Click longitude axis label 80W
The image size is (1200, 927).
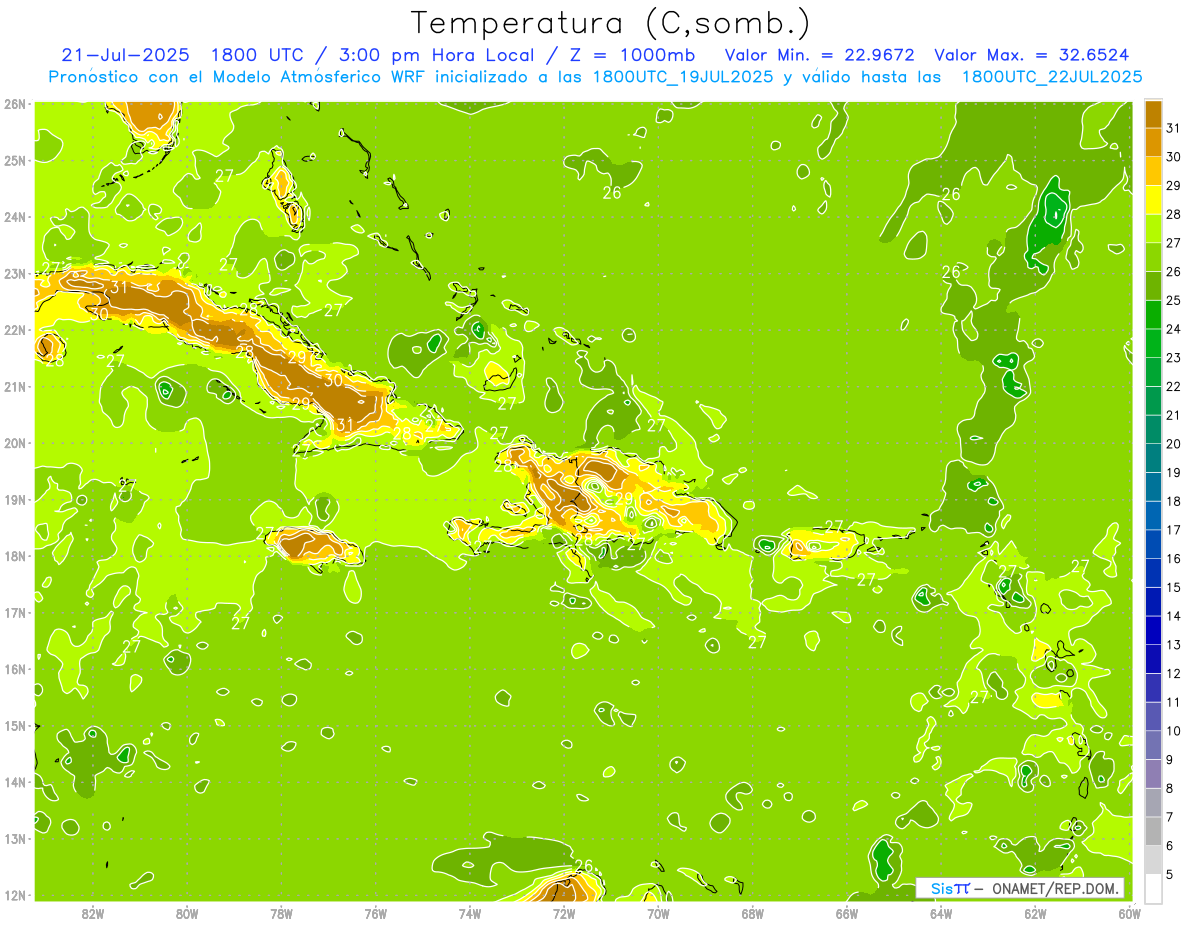click(187, 914)
